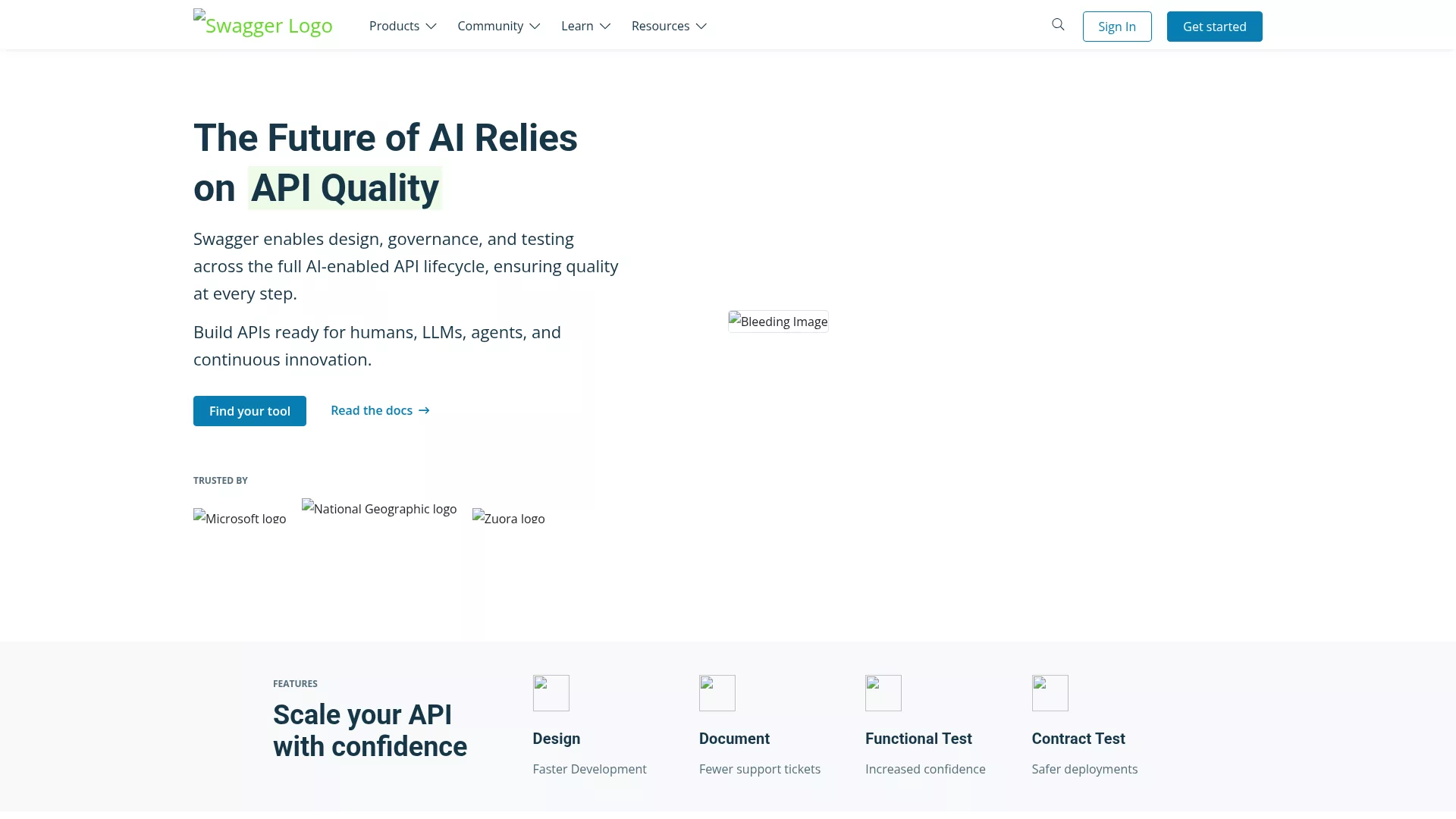Viewport: 1456px width, 819px height.
Task: Click the Find your tool button
Action: pos(249,411)
